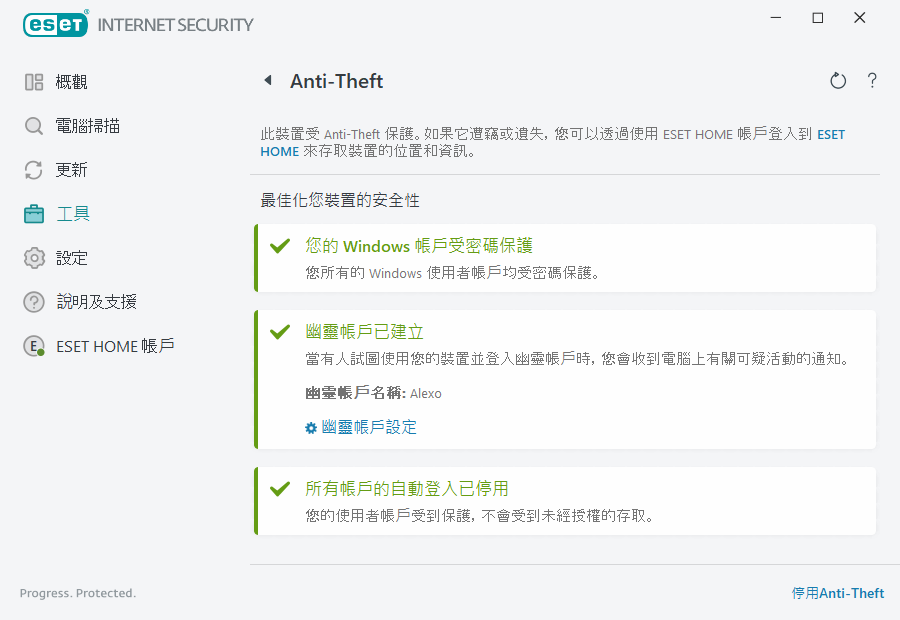Viewport: 900px width, 620px height.
Task: Open the 設定 menu item
Action: tap(72, 258)
